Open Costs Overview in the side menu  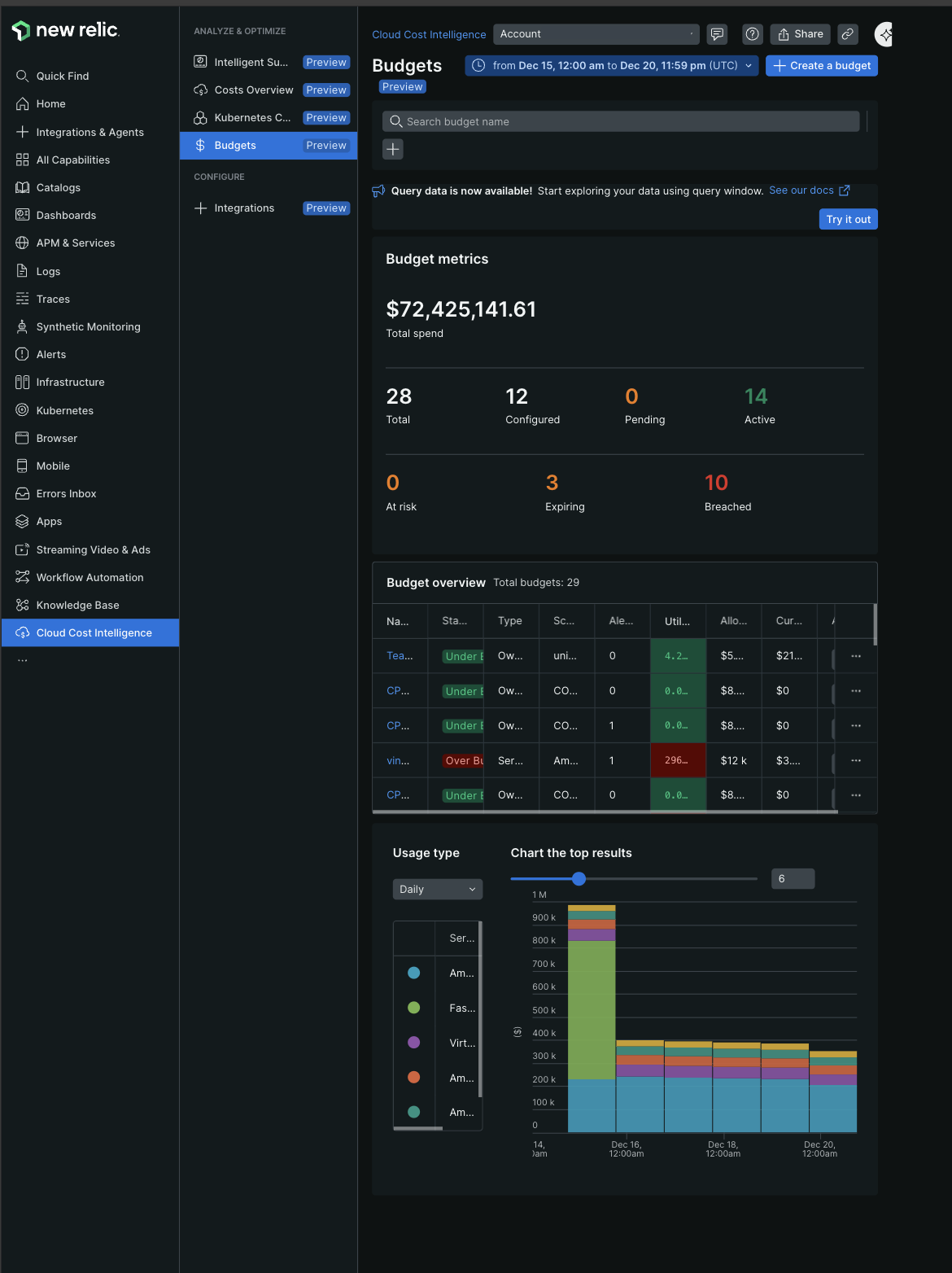[x=253, y=90]
